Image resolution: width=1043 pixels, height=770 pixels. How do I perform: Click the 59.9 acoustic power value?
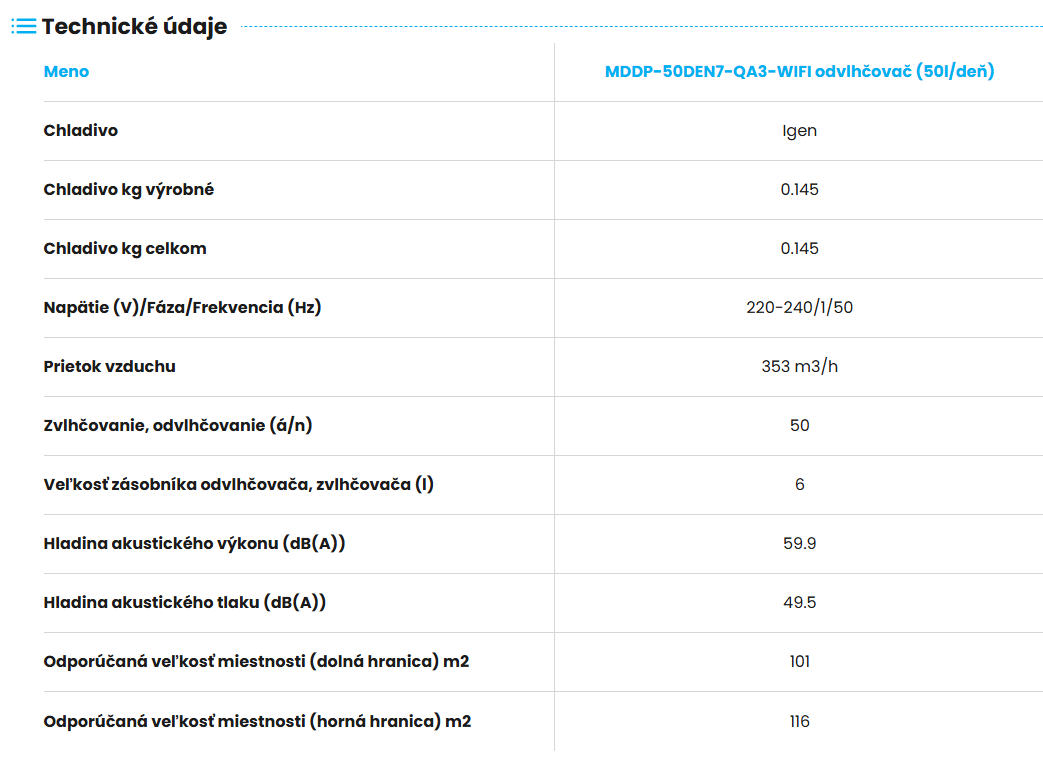(x=799, y=543)
